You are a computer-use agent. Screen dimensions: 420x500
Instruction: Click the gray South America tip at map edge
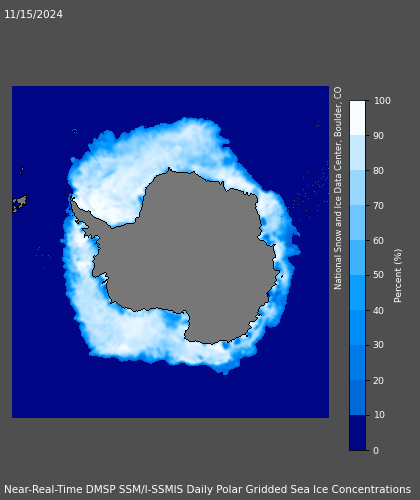20,203
